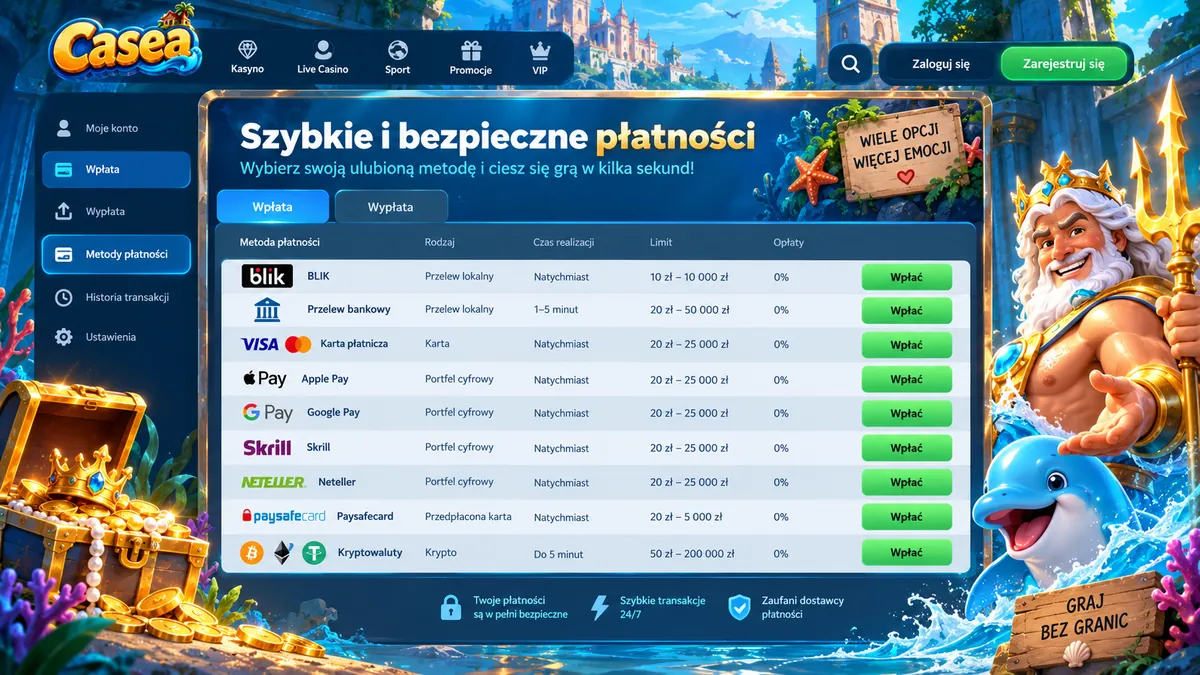Click the Neteller logo
Viewport: 1200px width, 675px height.
click(273, 482)
